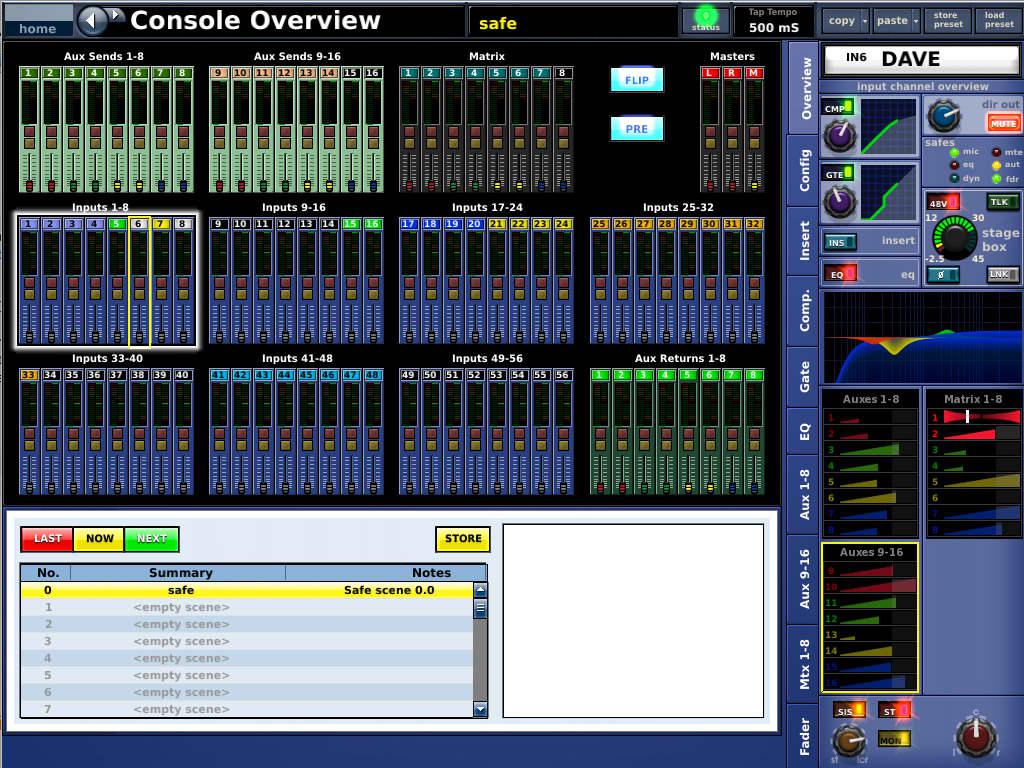Toggle the ST stereo switch

(893, 711)
